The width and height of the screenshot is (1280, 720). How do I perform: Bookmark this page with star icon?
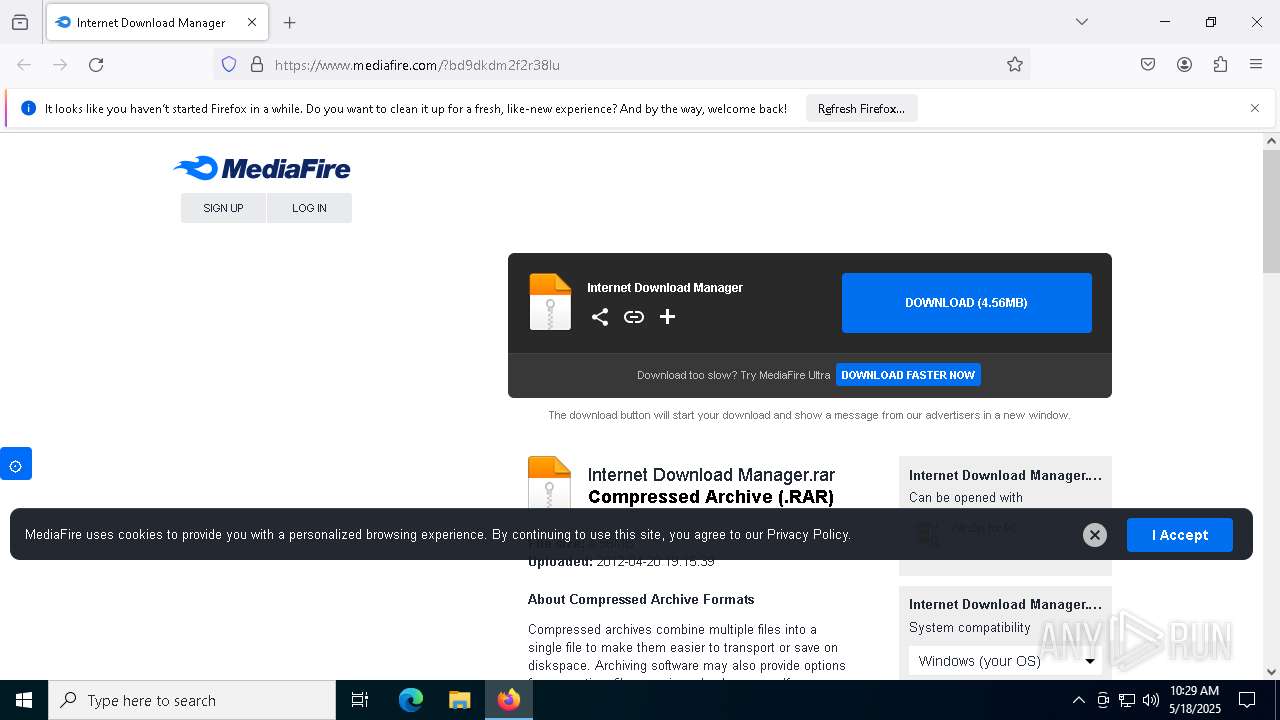click(x=1015, y=65)
